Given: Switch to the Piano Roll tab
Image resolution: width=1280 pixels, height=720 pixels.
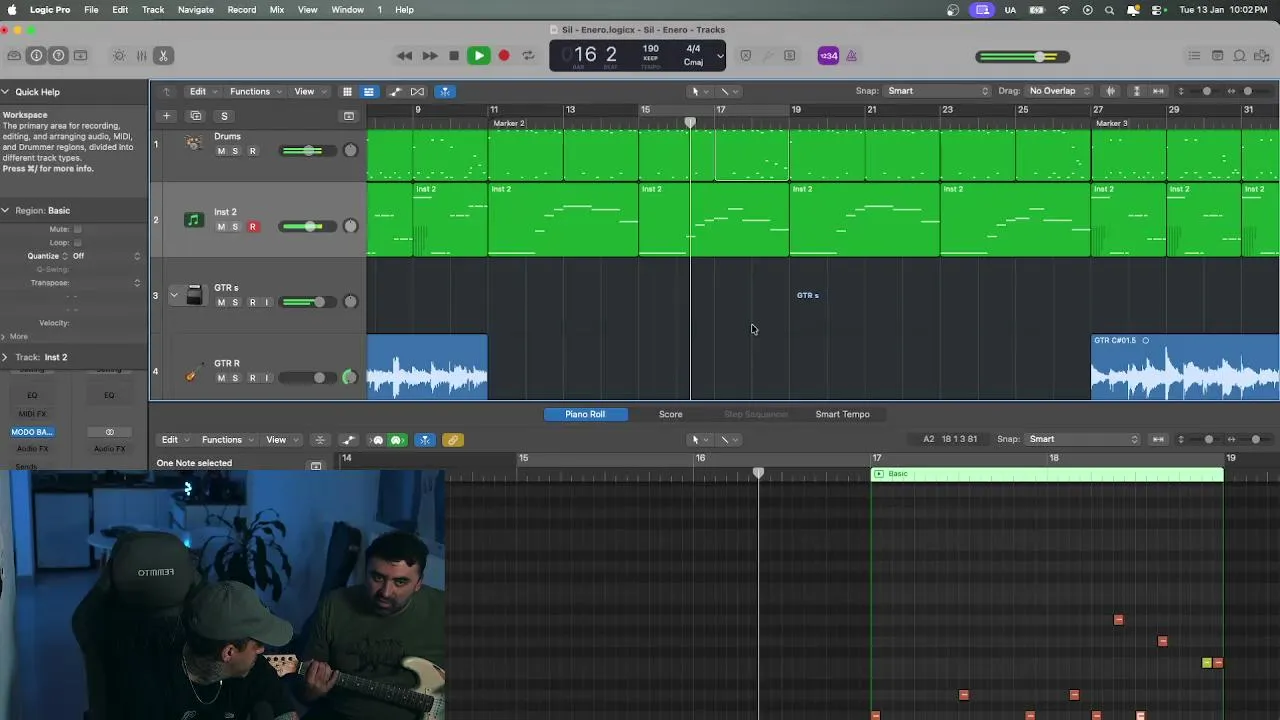Looking at the screenshot, I should pos(585,414).
